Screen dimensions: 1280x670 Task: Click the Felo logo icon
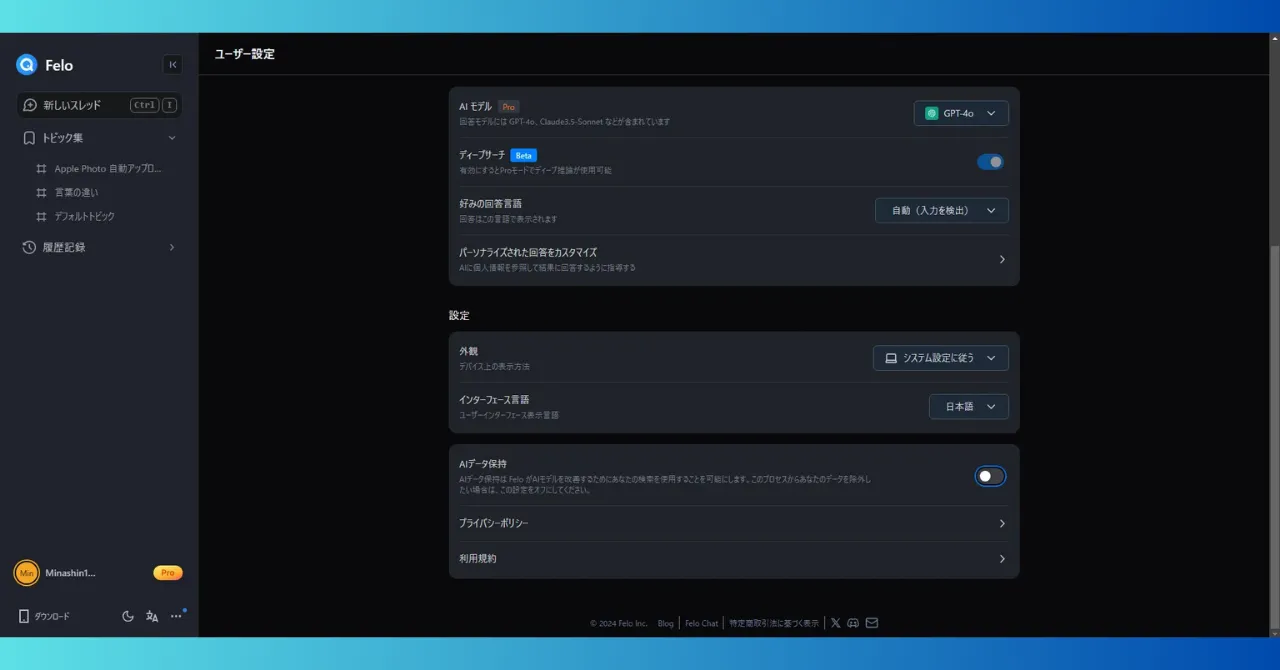pos(27,65)
